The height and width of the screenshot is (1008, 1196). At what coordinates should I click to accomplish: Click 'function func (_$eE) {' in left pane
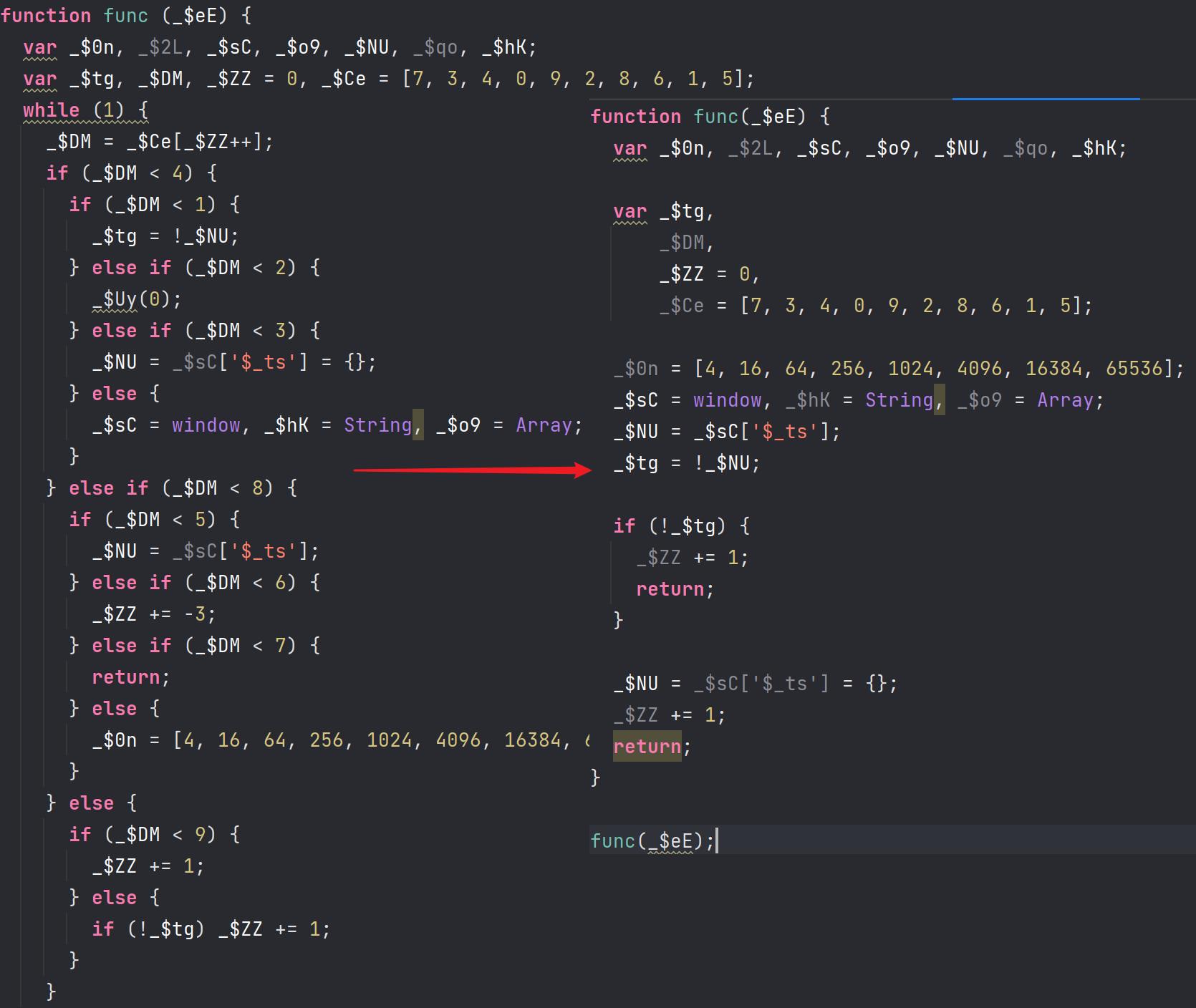(x=126, y=16)
